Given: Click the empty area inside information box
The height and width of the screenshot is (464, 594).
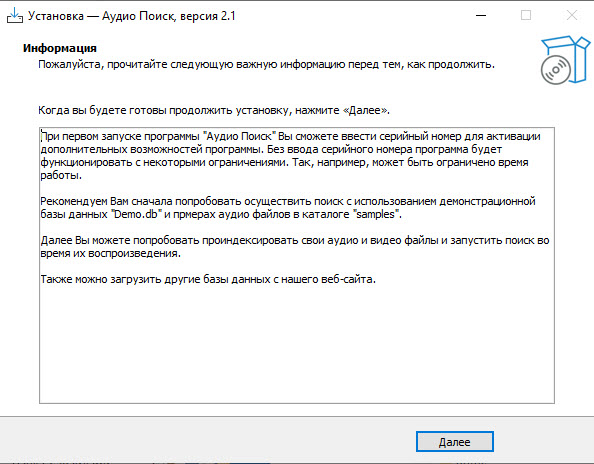Looking at the screenshot, I should tap(297, 345).
